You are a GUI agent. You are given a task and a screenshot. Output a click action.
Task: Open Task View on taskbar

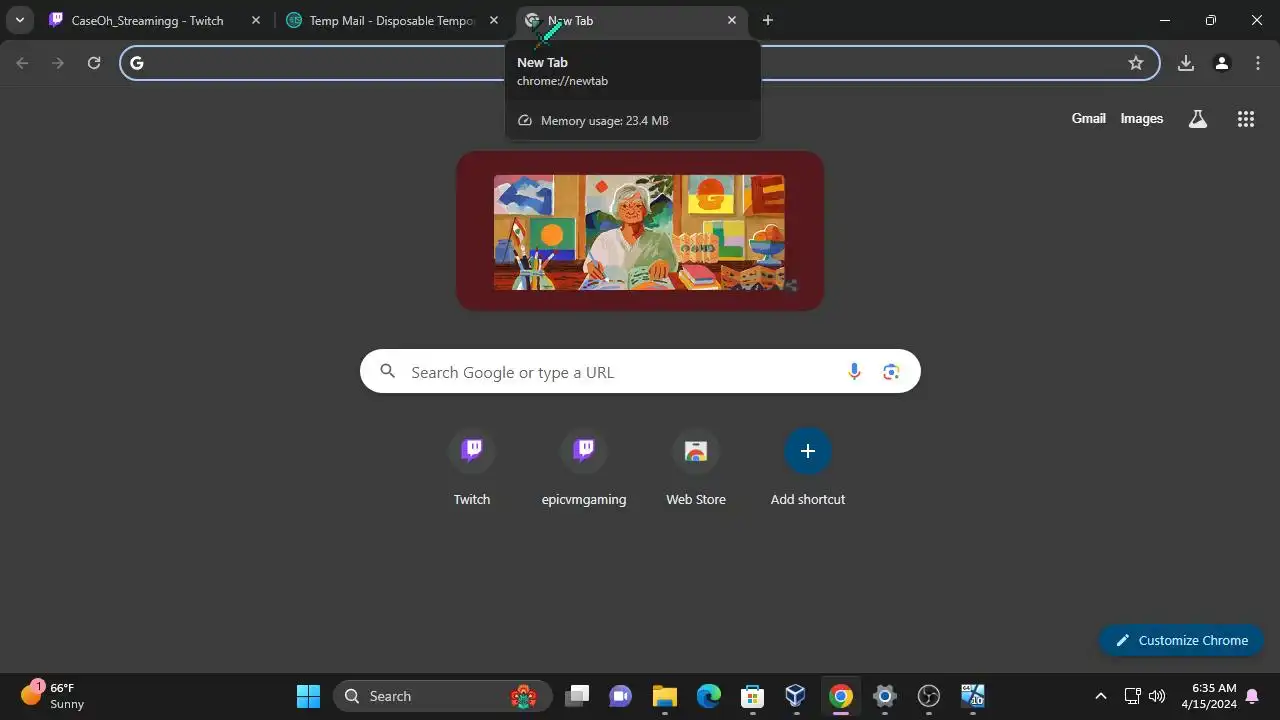click(577, 696)
